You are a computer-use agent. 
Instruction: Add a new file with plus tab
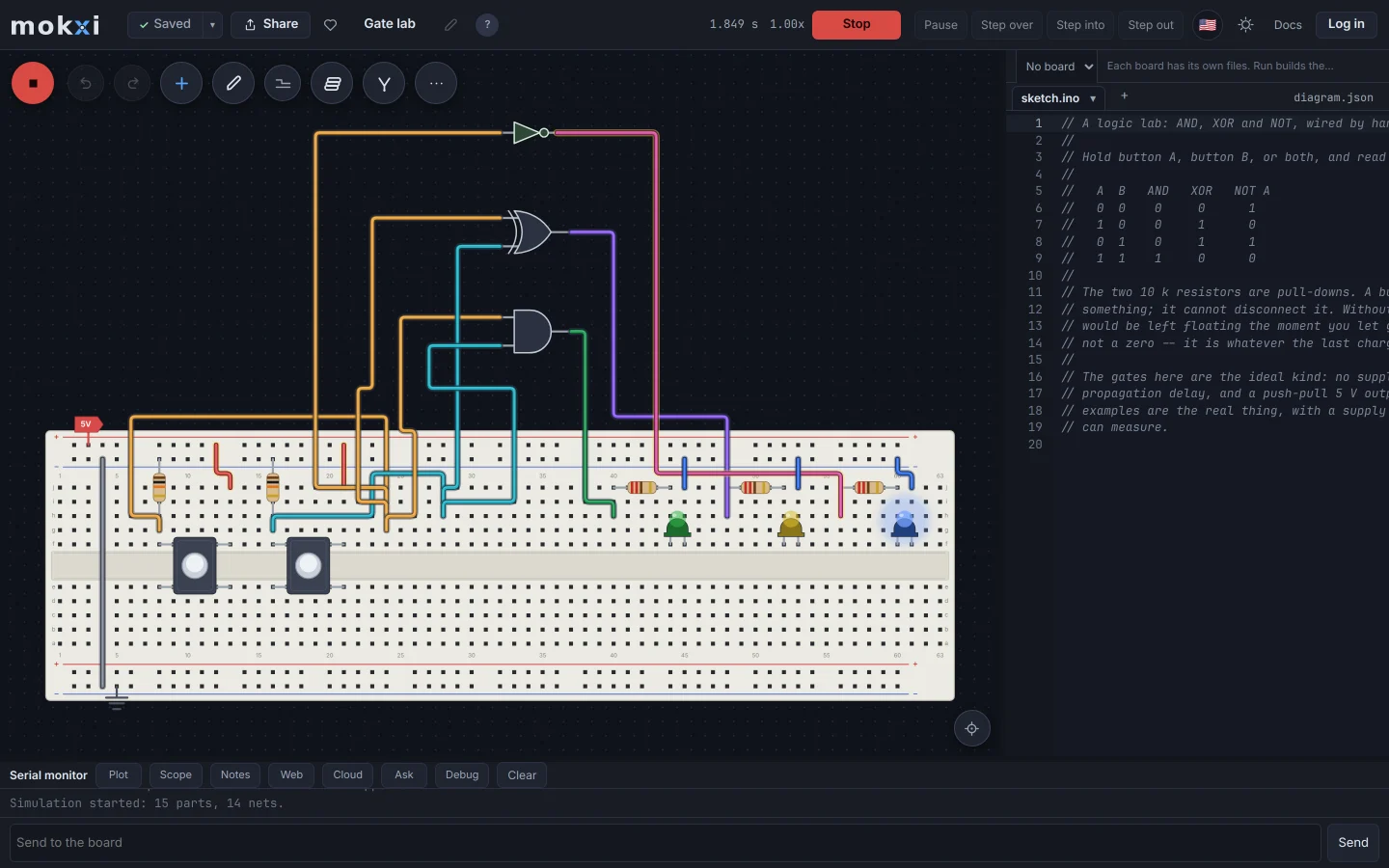click(x=1125, y=96)
